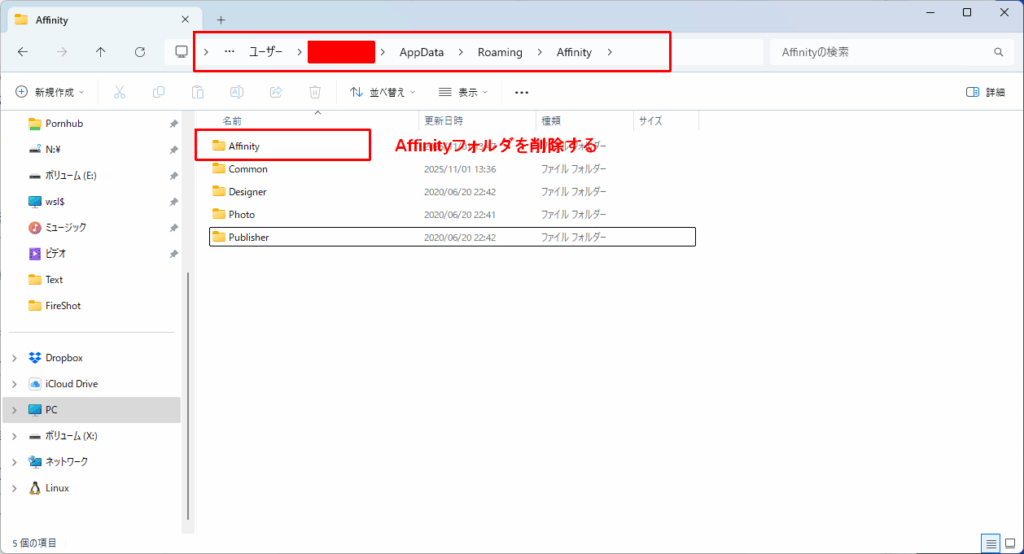
Task: Sort by 更新日時 column header
Action: [442, 121]
